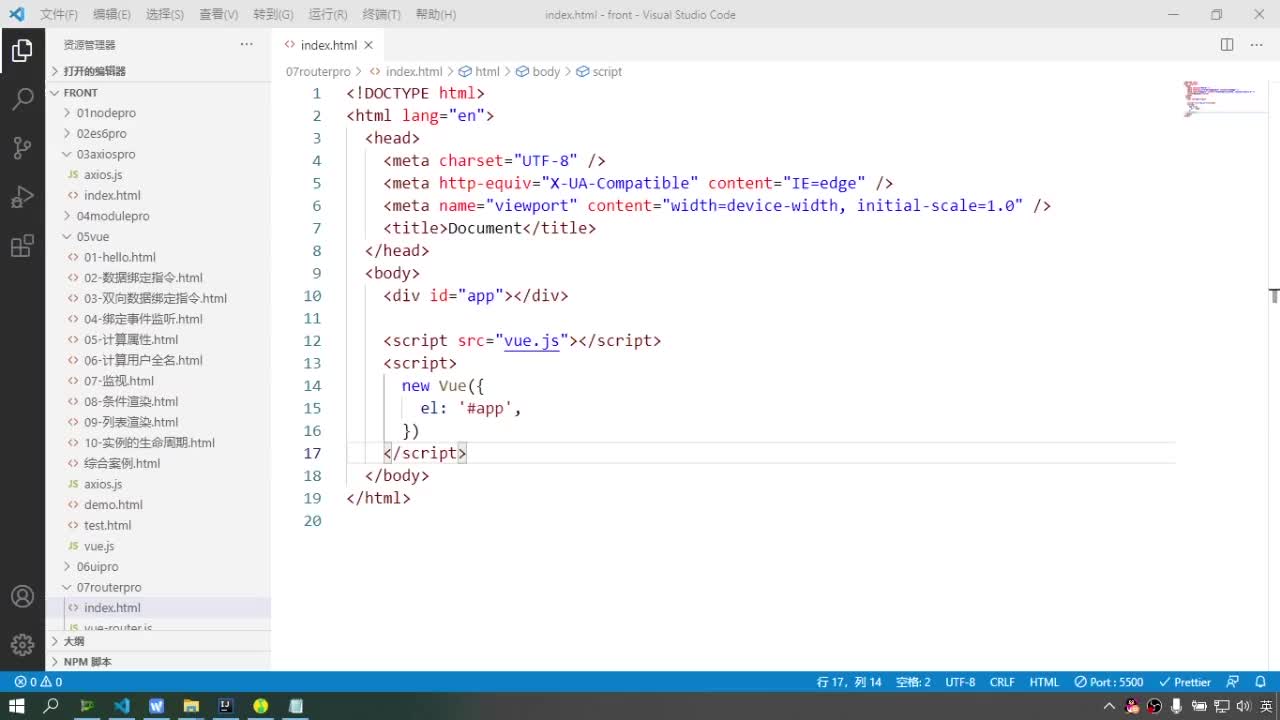Close the index.html editor tab

click(368, 45)
